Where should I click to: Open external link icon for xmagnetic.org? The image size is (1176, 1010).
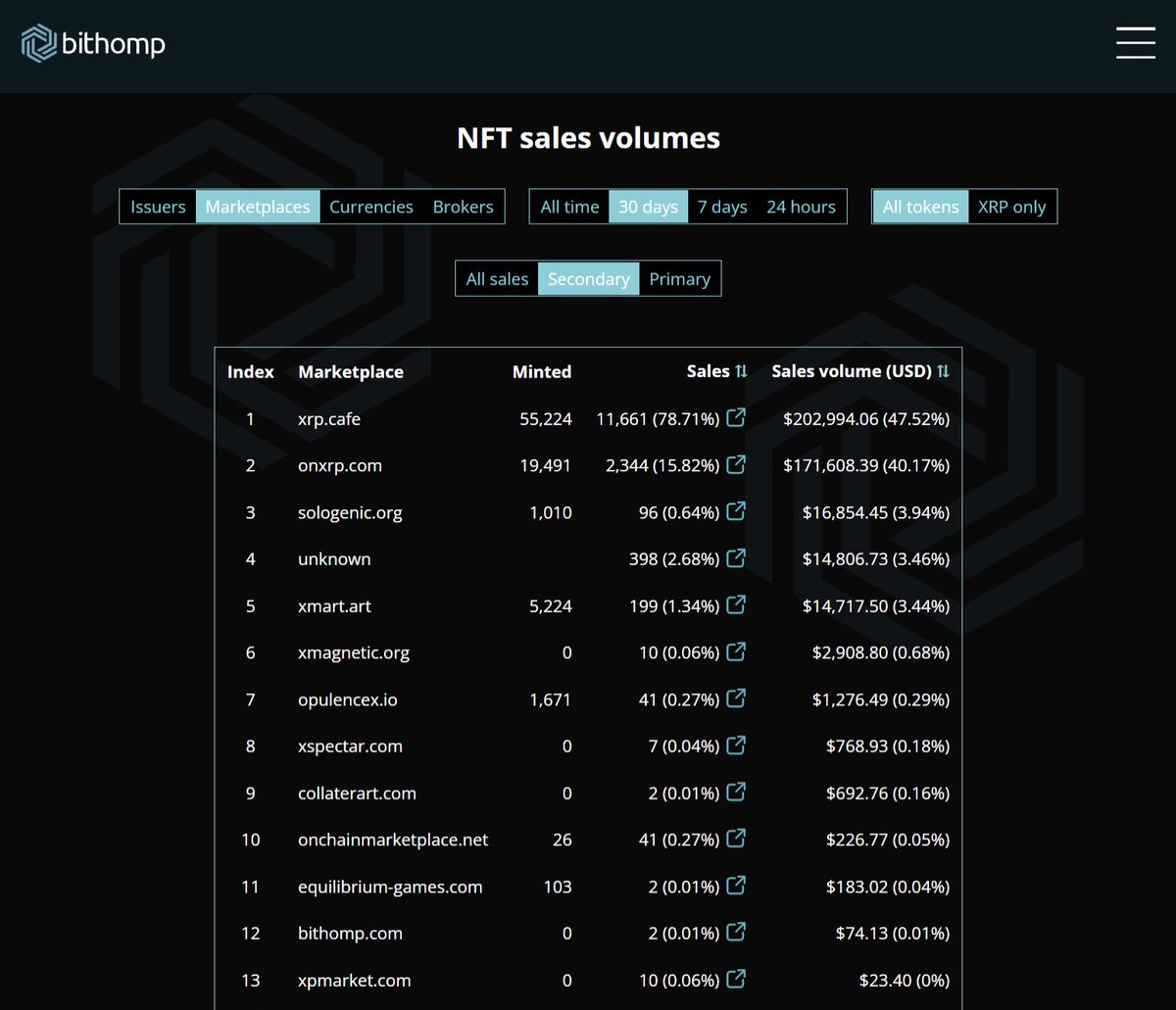point(736,651)
